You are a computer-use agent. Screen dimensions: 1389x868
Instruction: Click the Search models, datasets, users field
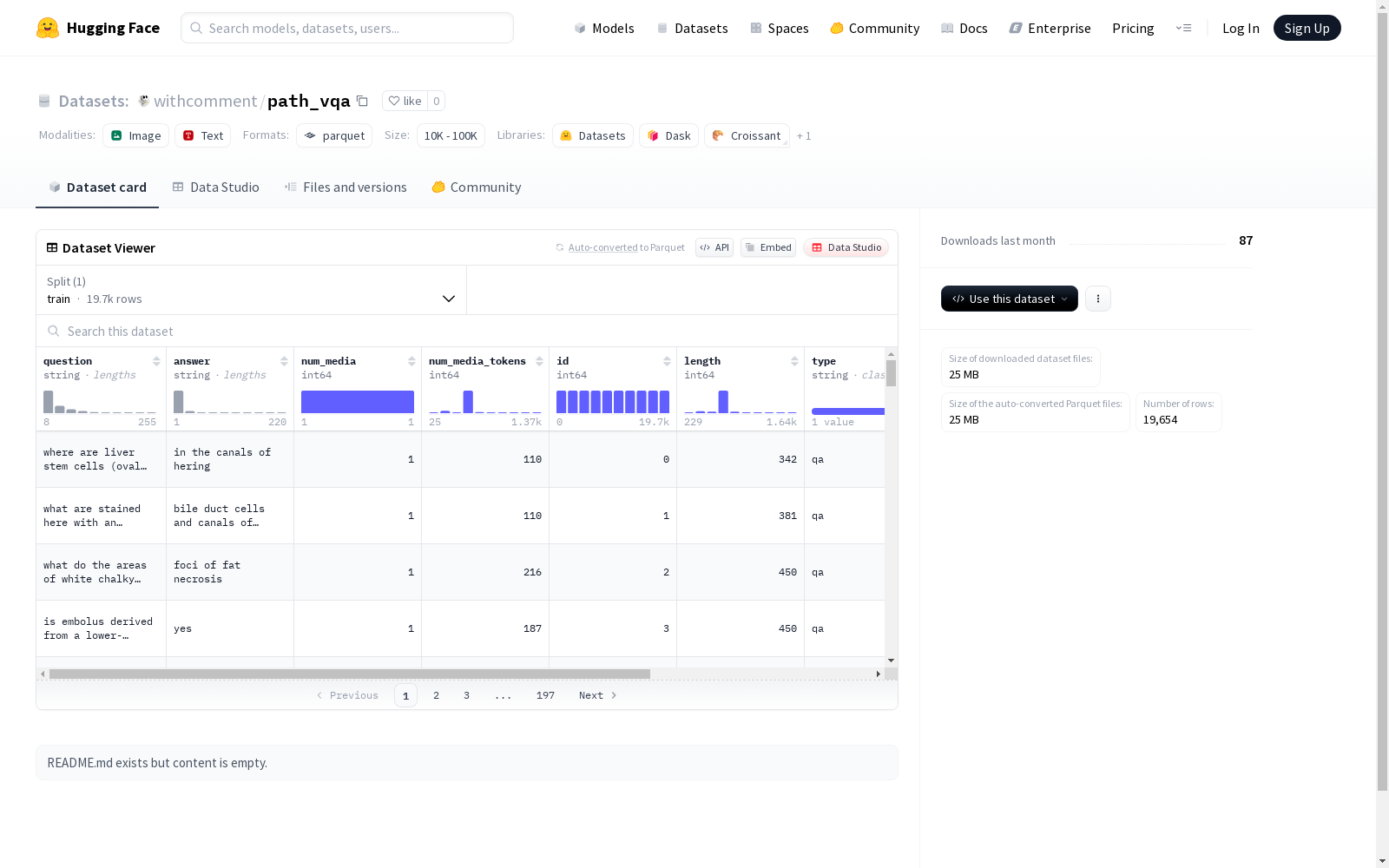point(347,28)
